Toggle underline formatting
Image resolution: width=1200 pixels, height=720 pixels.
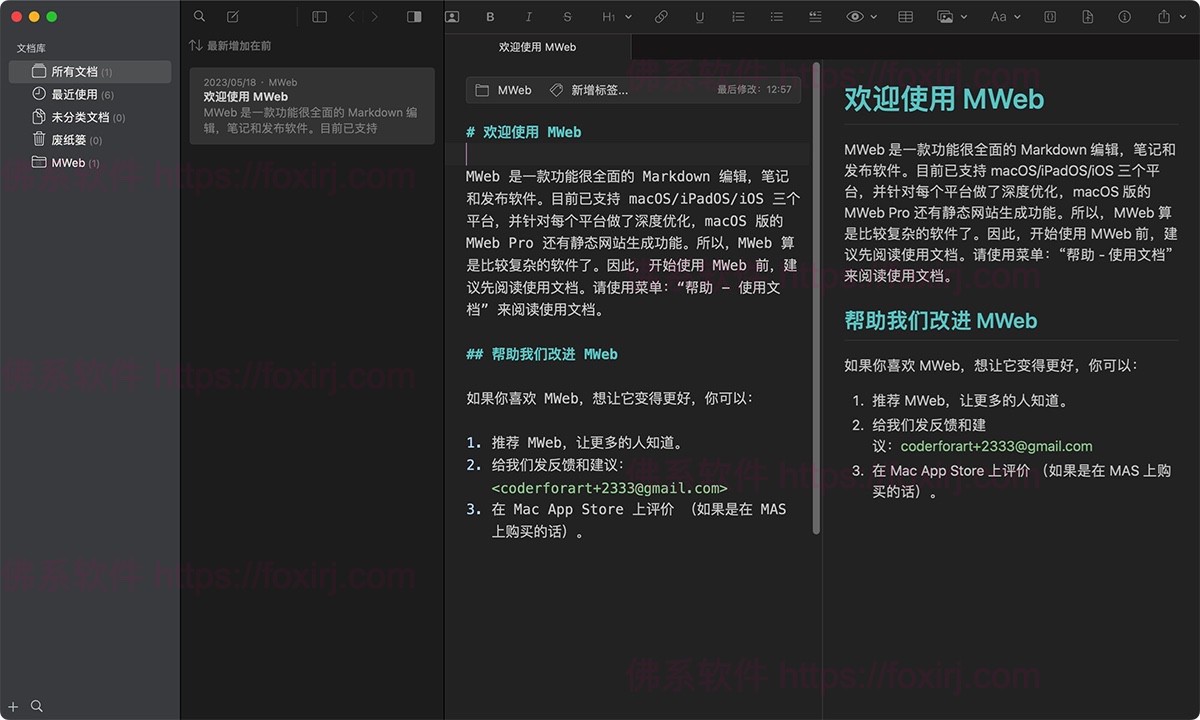[x=699, y=17]
